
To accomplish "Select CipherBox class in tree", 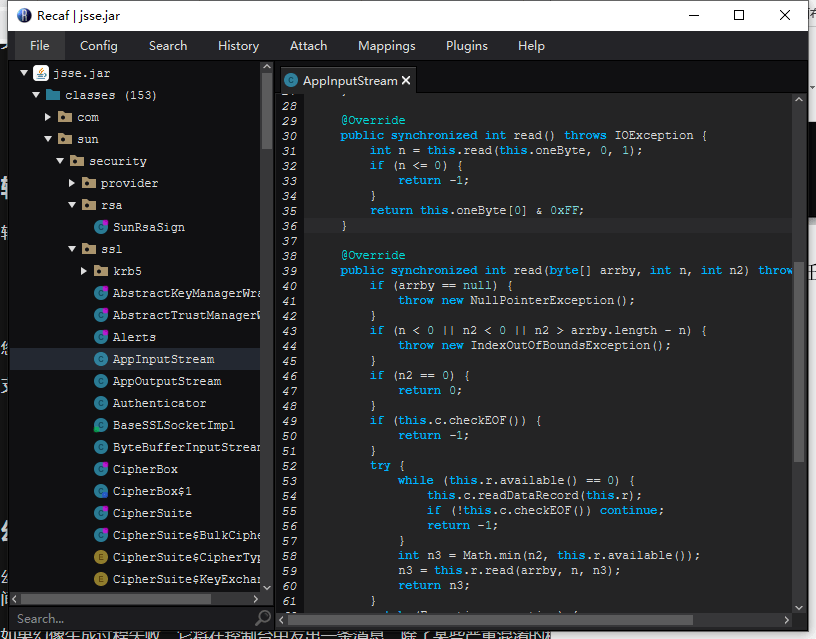I will point(145,469).
